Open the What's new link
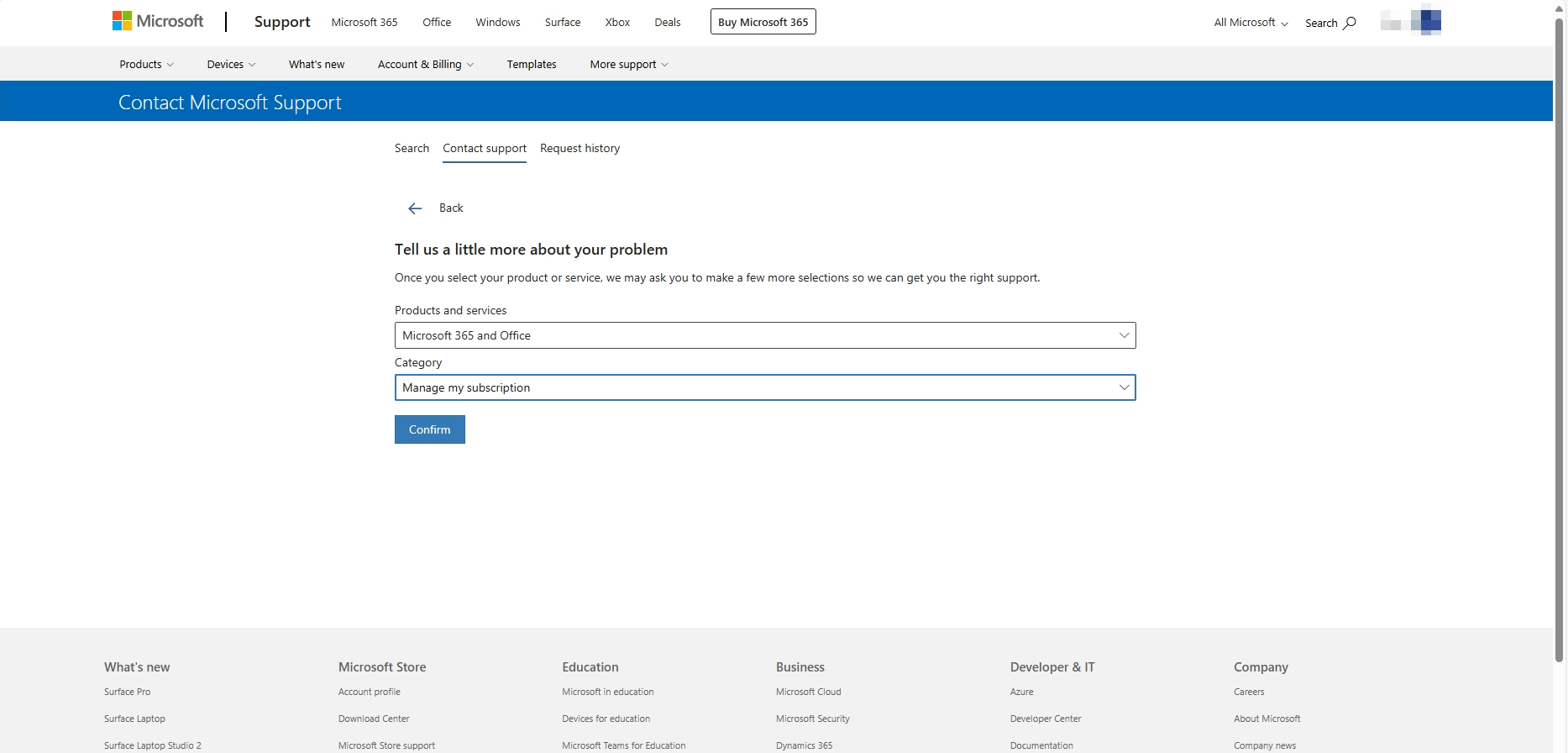This screenshot has height=753, width=1568. (317, 64)
